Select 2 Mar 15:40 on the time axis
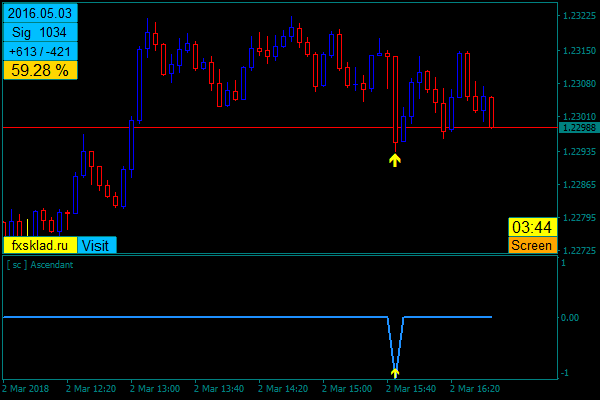 [x=411, y=387]
